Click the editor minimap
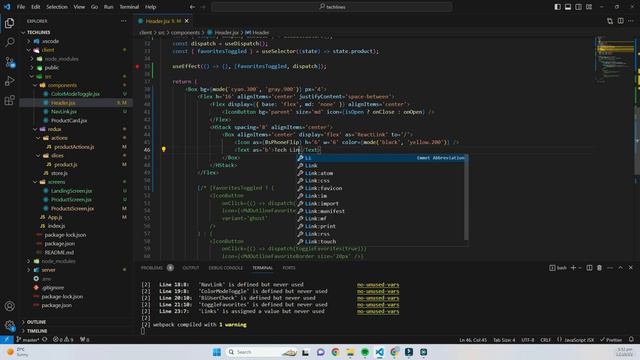 [x=615, y=61]
